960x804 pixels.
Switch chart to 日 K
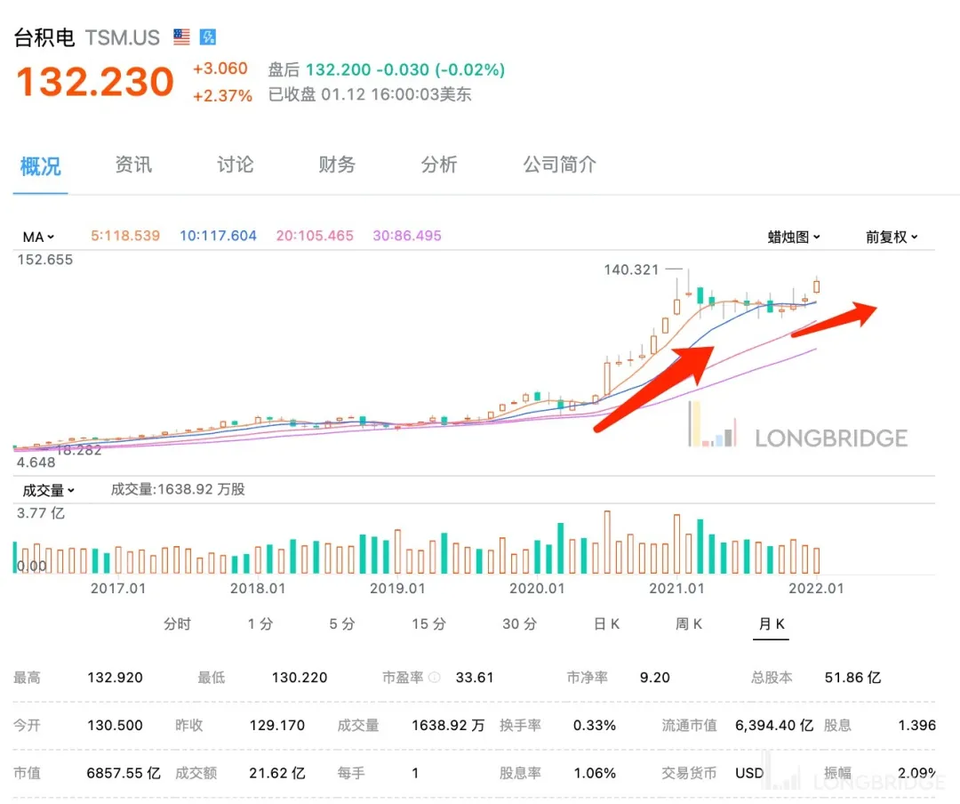pos(607,624)
